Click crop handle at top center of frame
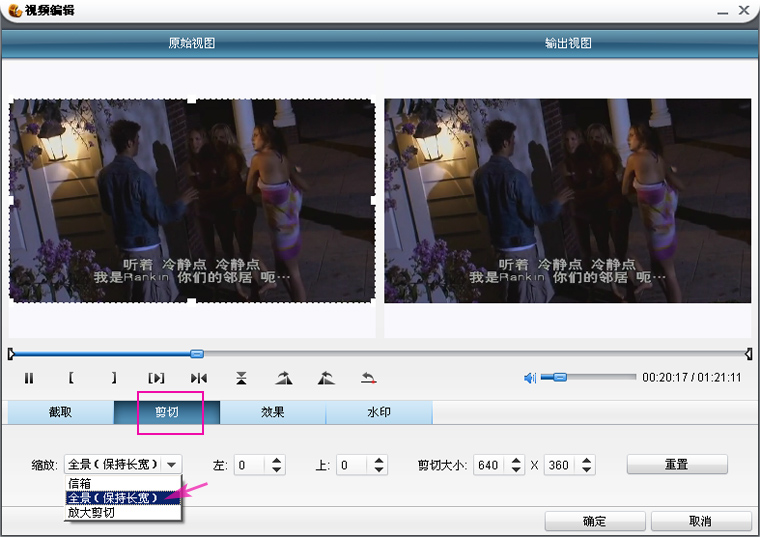Screen dimensions: 760x537 pos(192,100)
